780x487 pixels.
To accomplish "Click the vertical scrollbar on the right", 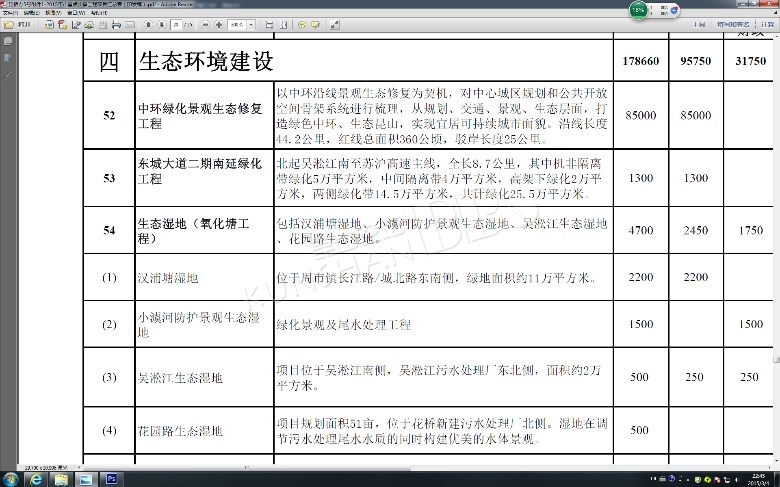I will (x=777, y=249).
